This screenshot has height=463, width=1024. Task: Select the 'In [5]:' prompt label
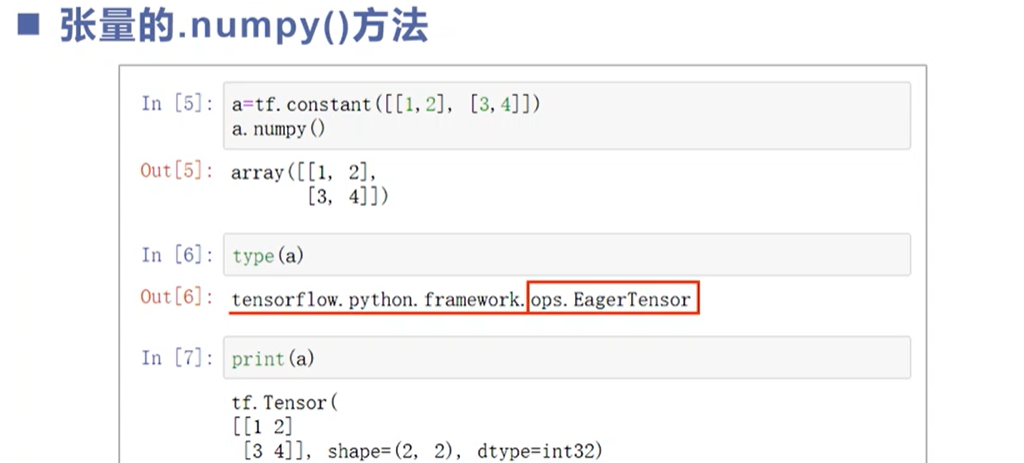click(x=177, y=104)
